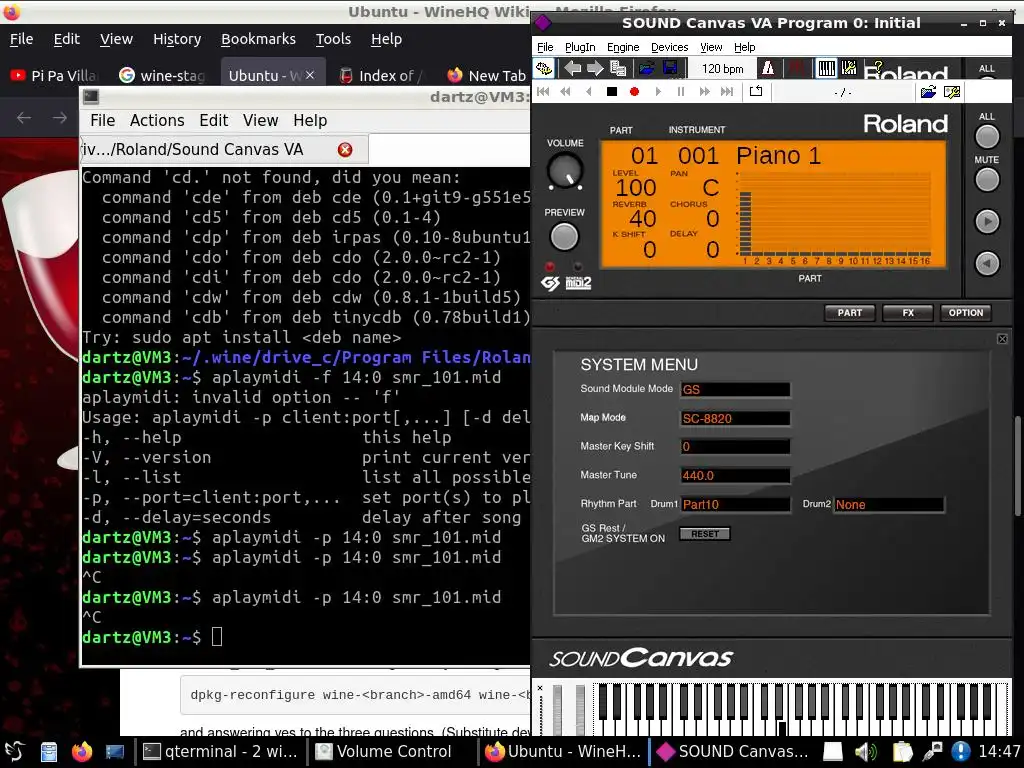Viewport: 1024px width, 768px height.
Task: Click the RESET button for GS/GM2
Action: (x=705, y=534)
